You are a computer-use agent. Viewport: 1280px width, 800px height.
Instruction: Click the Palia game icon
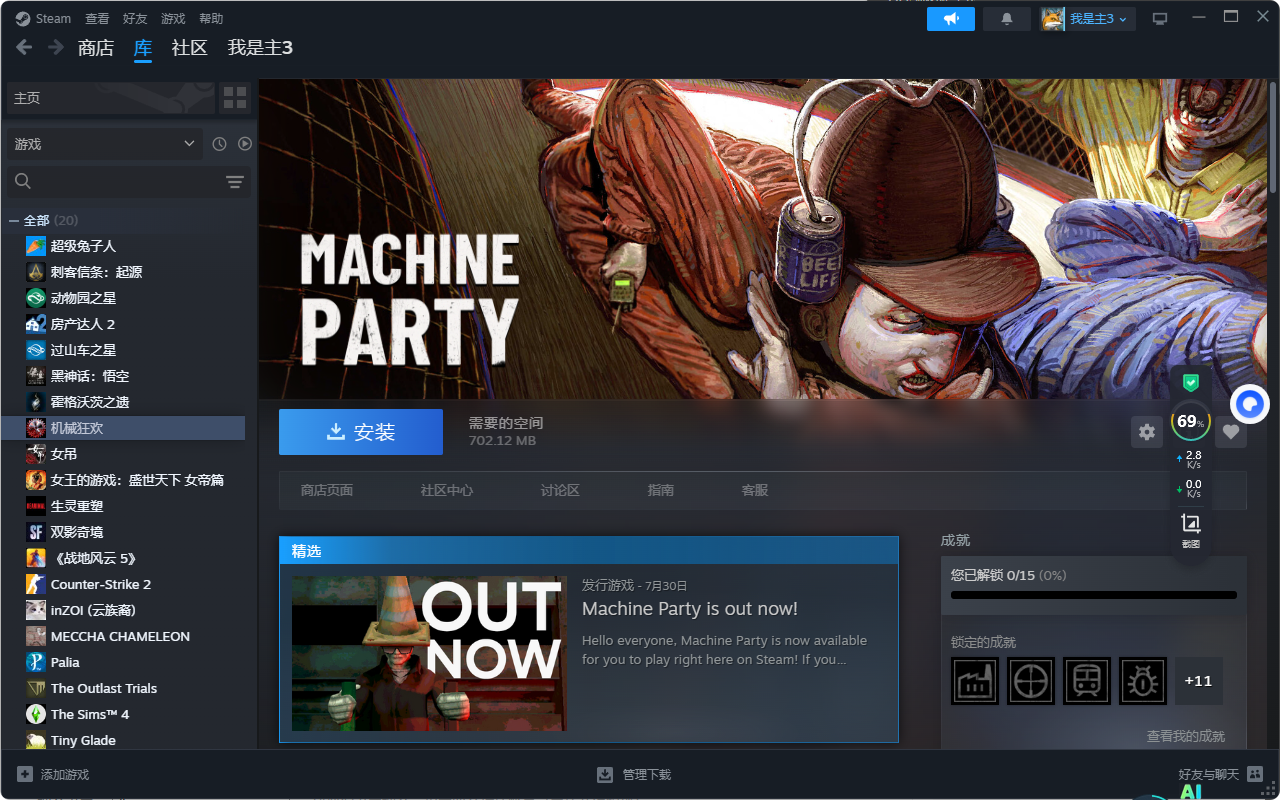(x=36, y=662)
